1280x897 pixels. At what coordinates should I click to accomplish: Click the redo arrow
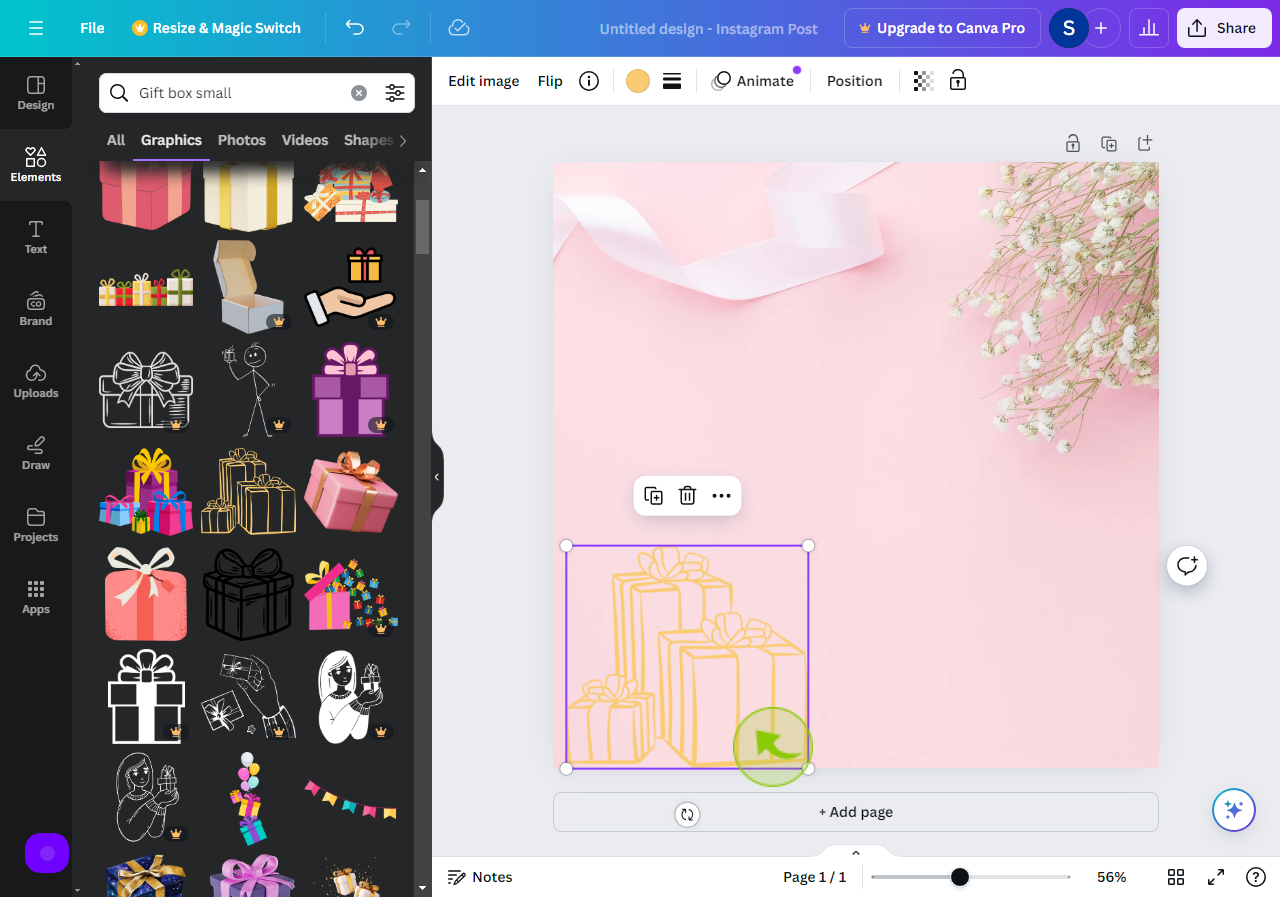click(x=401, y=28)
